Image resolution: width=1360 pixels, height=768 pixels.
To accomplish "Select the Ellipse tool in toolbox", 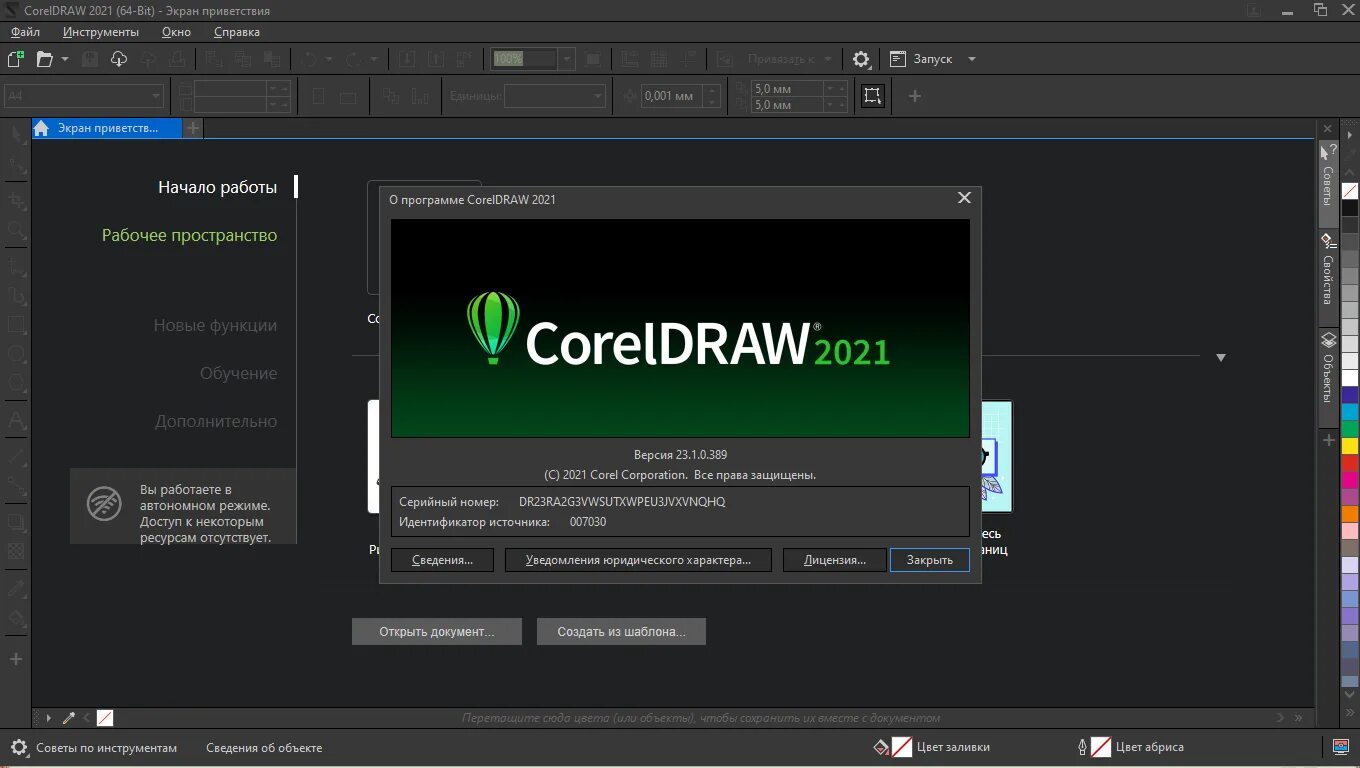I will [16, 354].
